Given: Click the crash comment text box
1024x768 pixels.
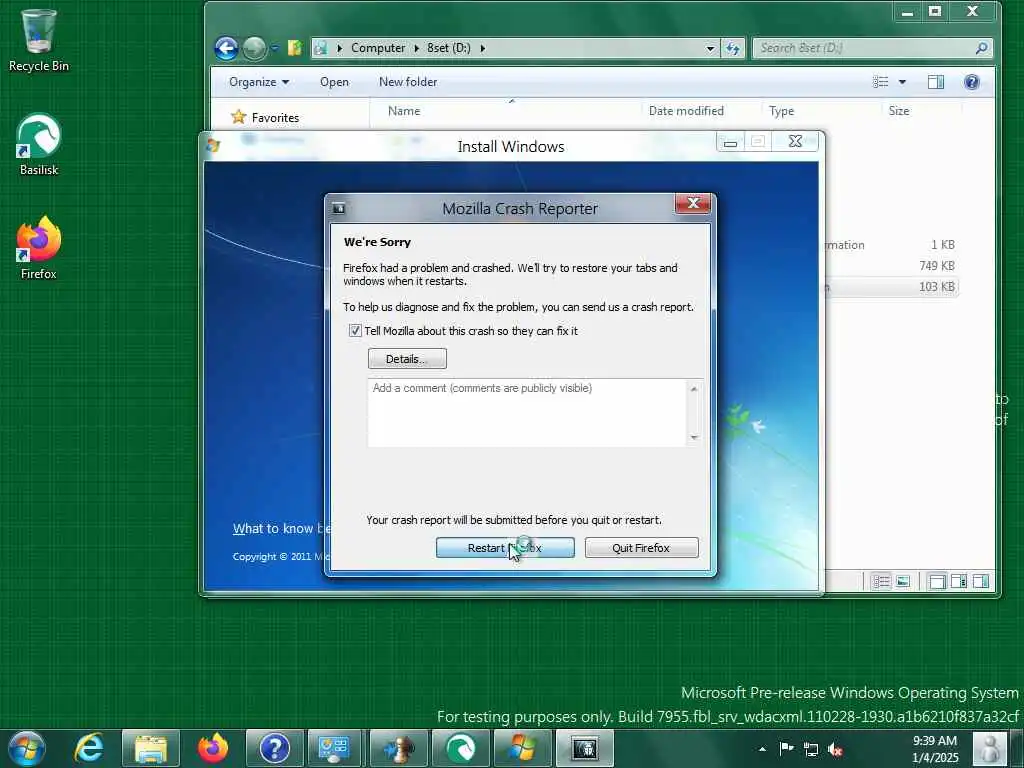Looking at the screenshot, I should click(x=526, y=413).
